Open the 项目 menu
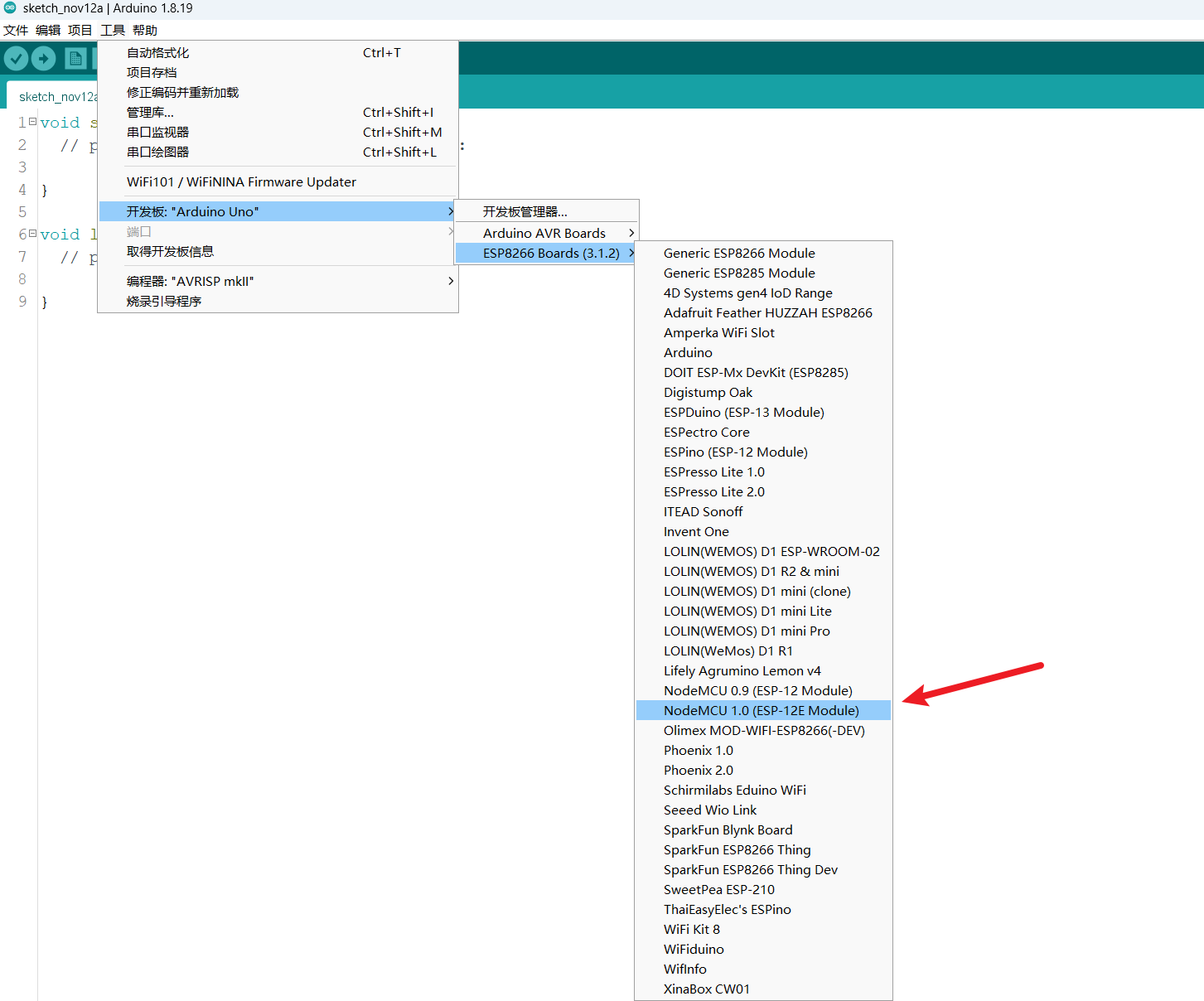 click(x=80, y=30)
